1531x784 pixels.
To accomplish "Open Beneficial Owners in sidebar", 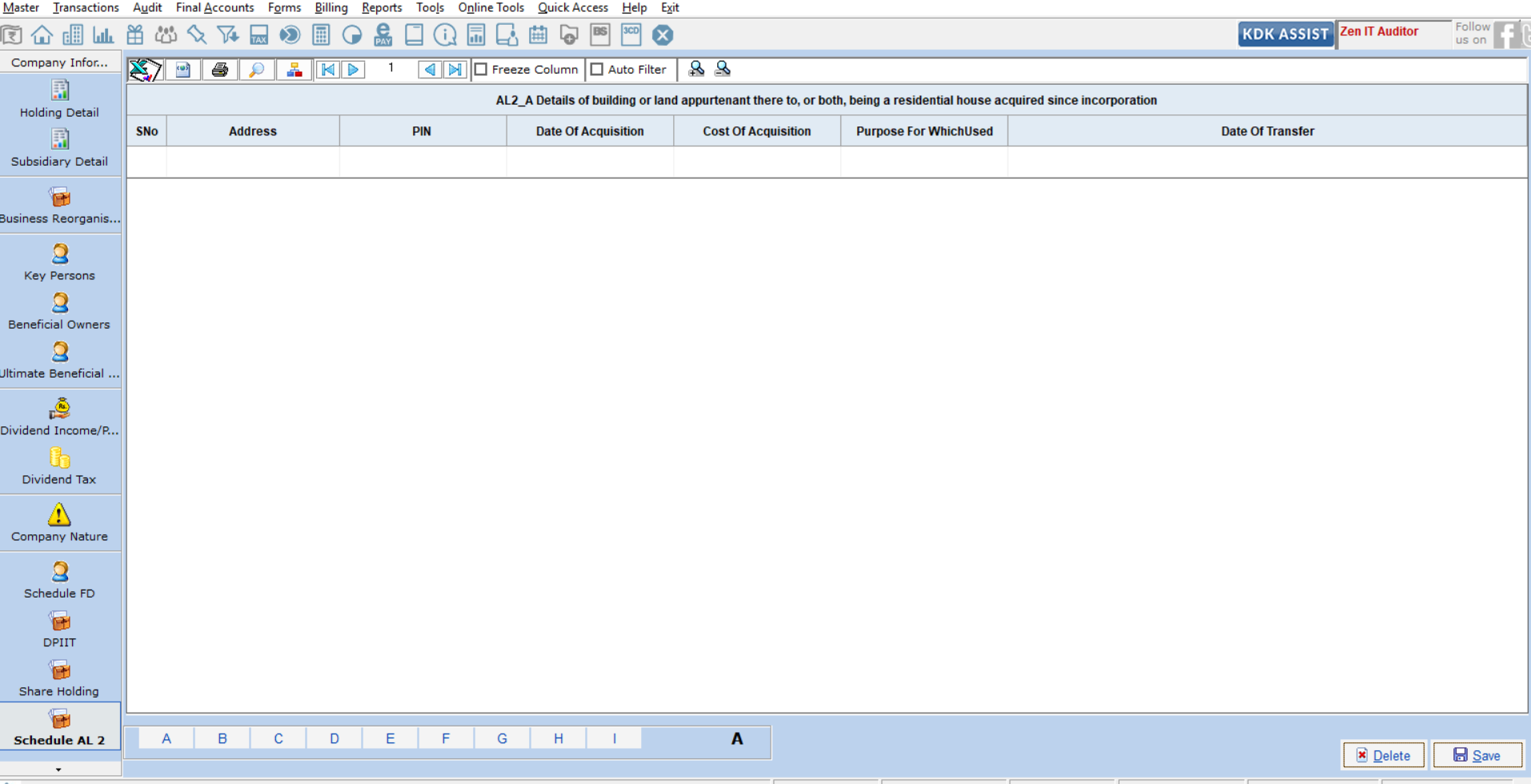I will [x=59, y=311].
